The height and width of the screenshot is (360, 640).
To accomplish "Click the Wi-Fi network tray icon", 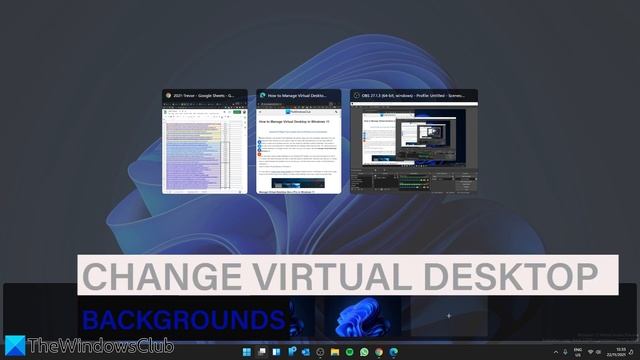I will click(590, 352).
